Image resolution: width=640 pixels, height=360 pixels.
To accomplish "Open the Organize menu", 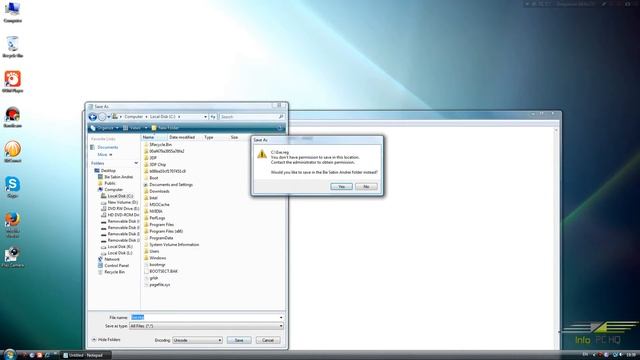I will pyautogui.click(x=104, y=128).
